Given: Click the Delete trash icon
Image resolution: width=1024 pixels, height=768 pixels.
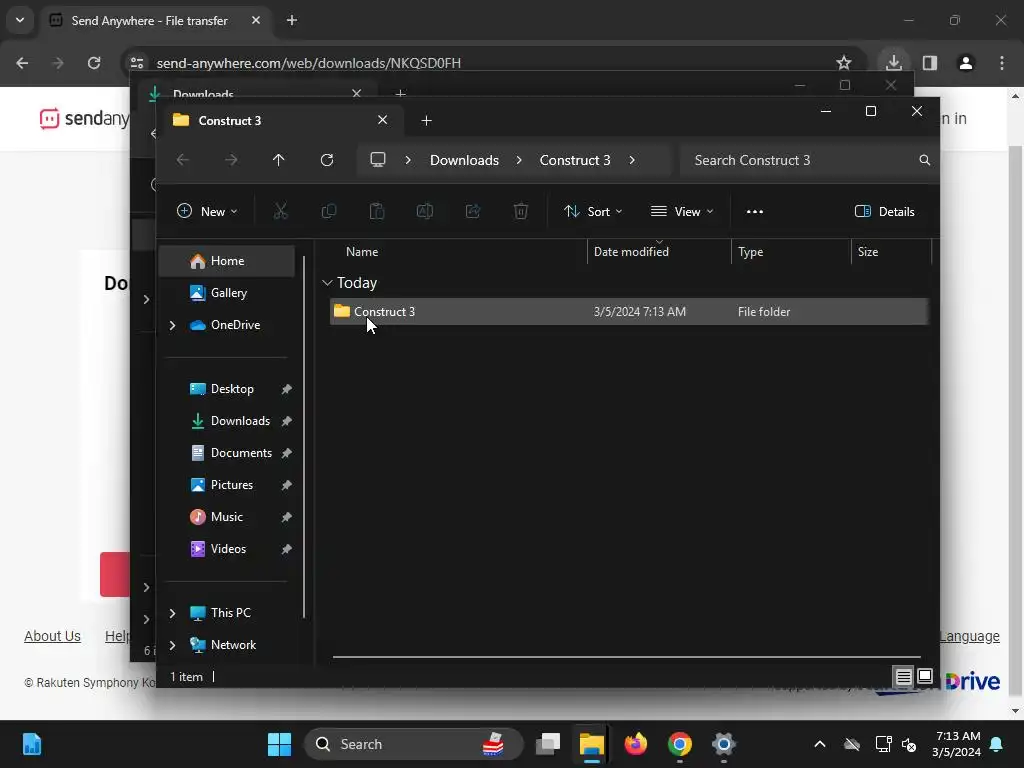Looking at the screenshot, I should [x=520, y=211].
